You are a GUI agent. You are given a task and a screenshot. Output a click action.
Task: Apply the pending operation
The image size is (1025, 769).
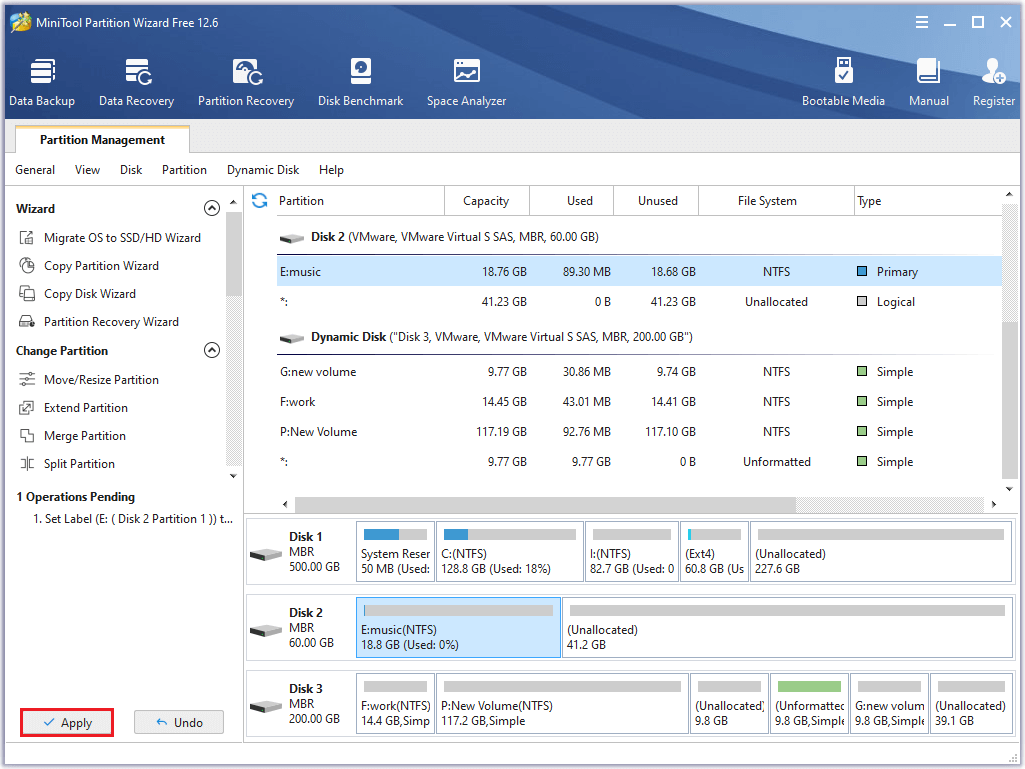[66, 722]
